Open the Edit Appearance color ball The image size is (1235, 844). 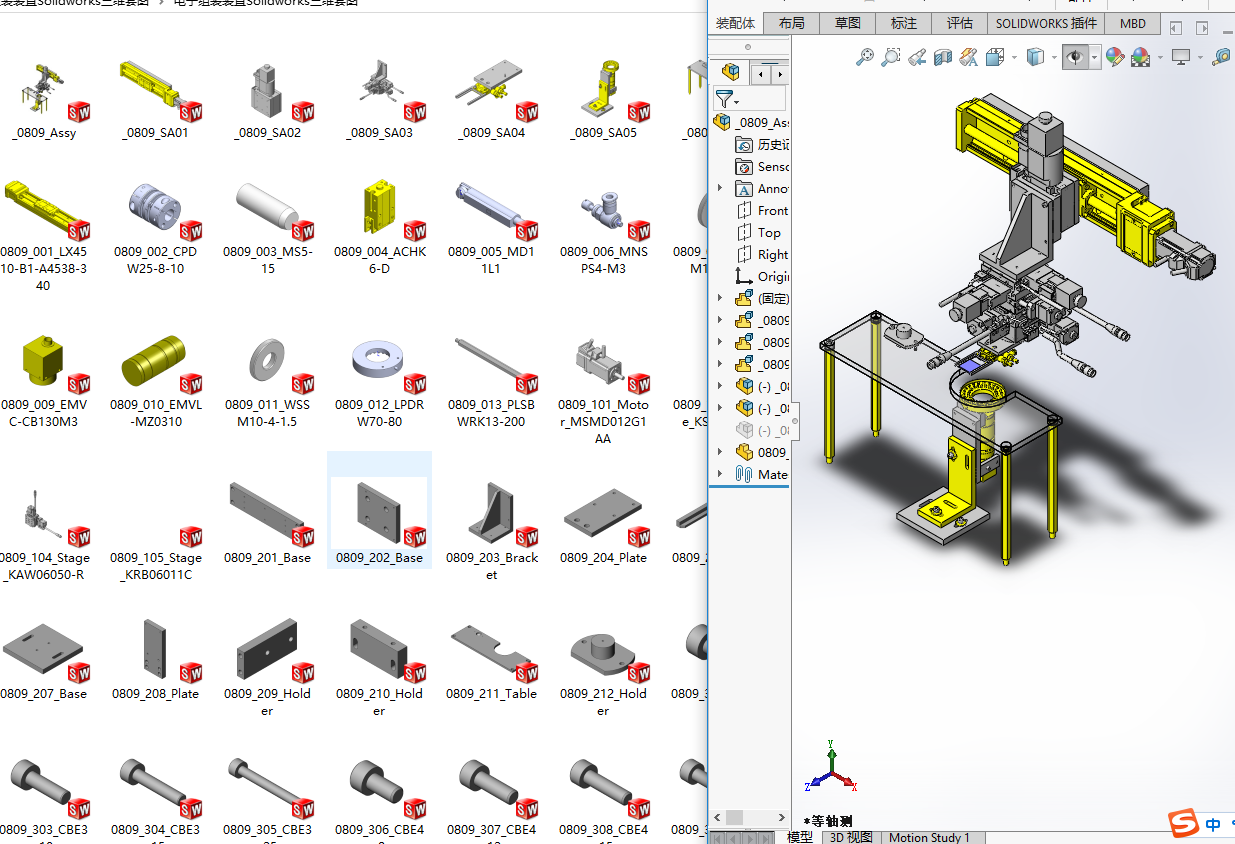1113,56
